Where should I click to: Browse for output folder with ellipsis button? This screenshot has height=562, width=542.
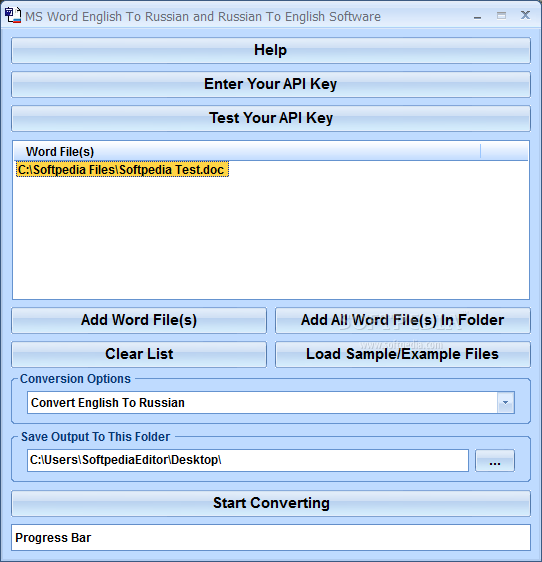point(495,461)
